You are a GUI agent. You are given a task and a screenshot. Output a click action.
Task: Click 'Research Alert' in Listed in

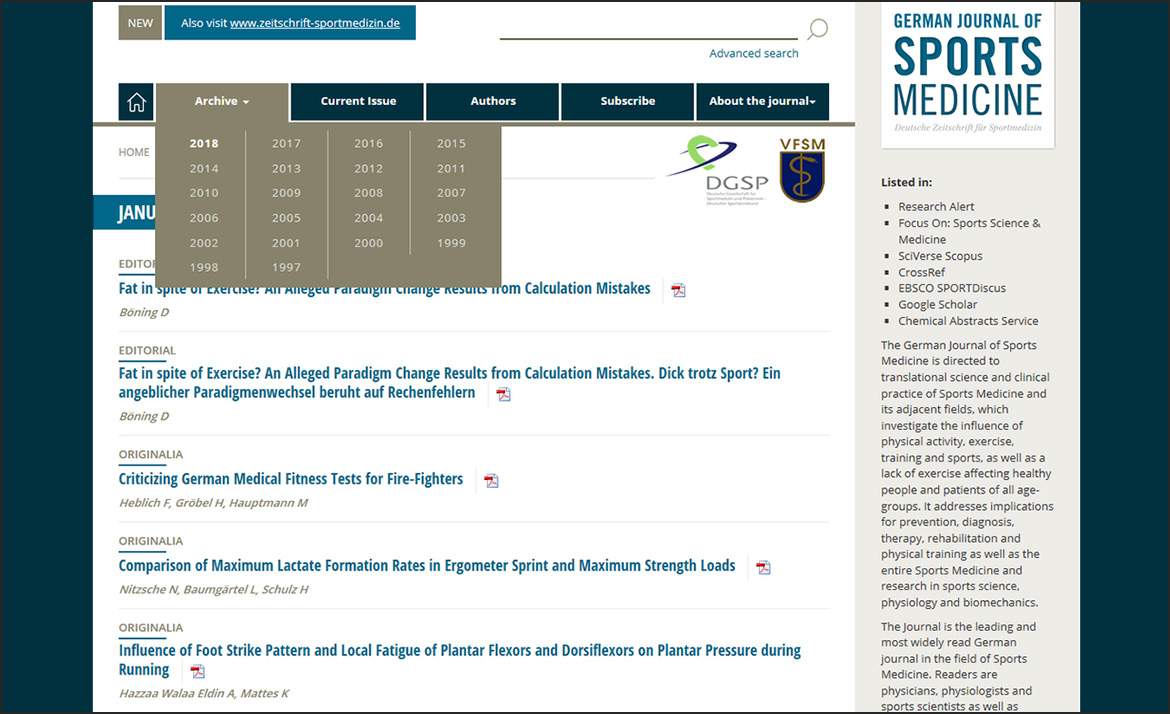[x=936, y=207]
